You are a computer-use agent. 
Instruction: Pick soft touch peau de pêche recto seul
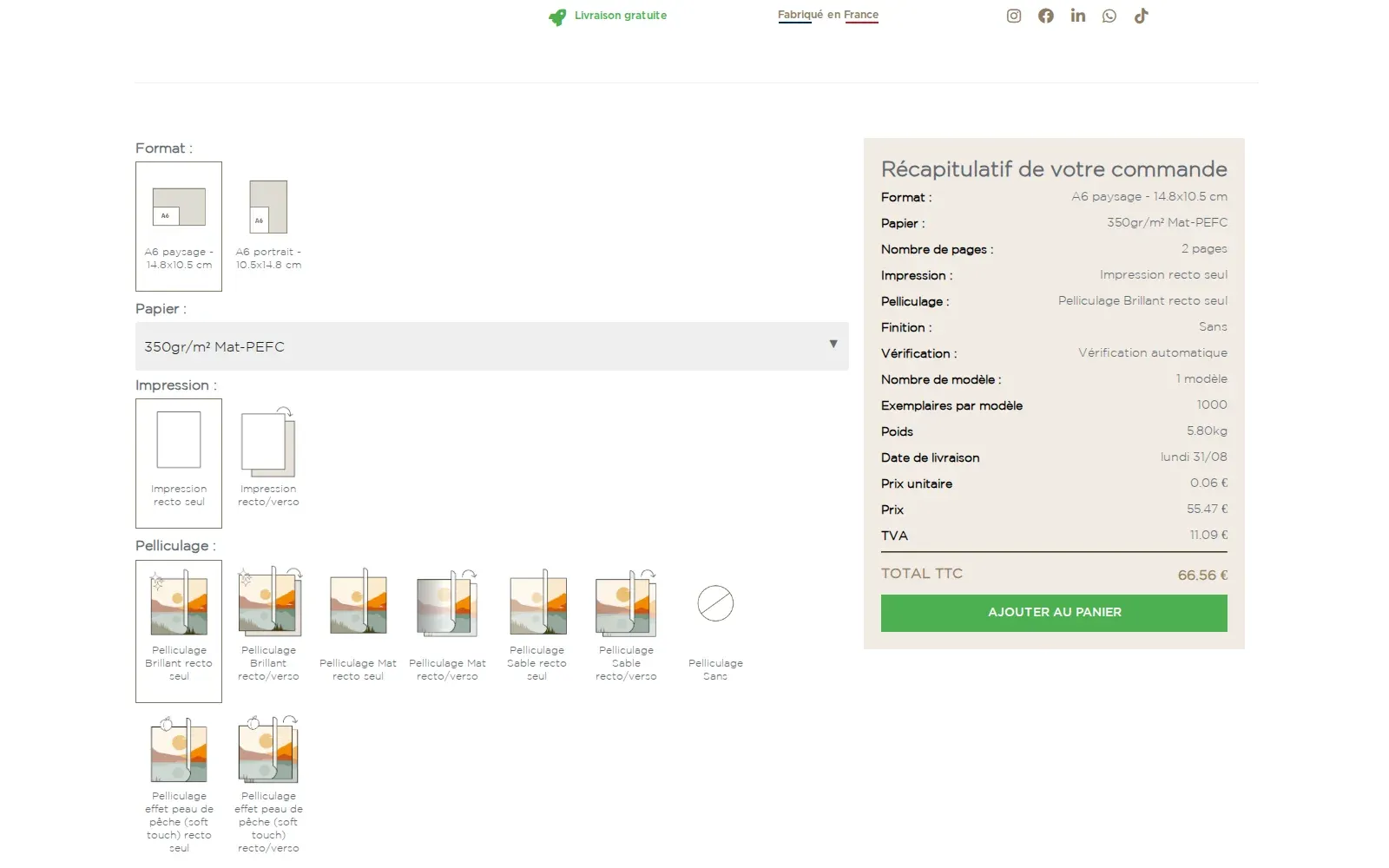(179, 785)
